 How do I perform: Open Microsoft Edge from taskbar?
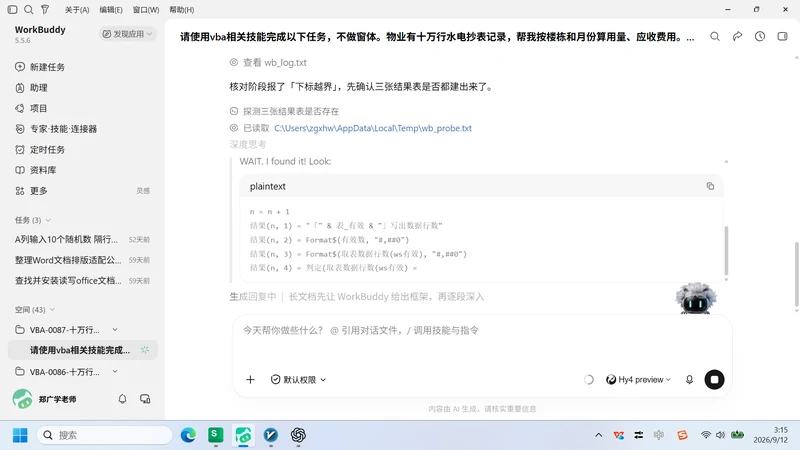[188, 435]
